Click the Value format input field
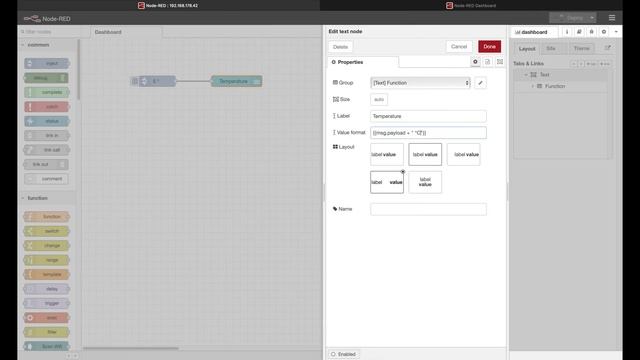 (428, 133)
